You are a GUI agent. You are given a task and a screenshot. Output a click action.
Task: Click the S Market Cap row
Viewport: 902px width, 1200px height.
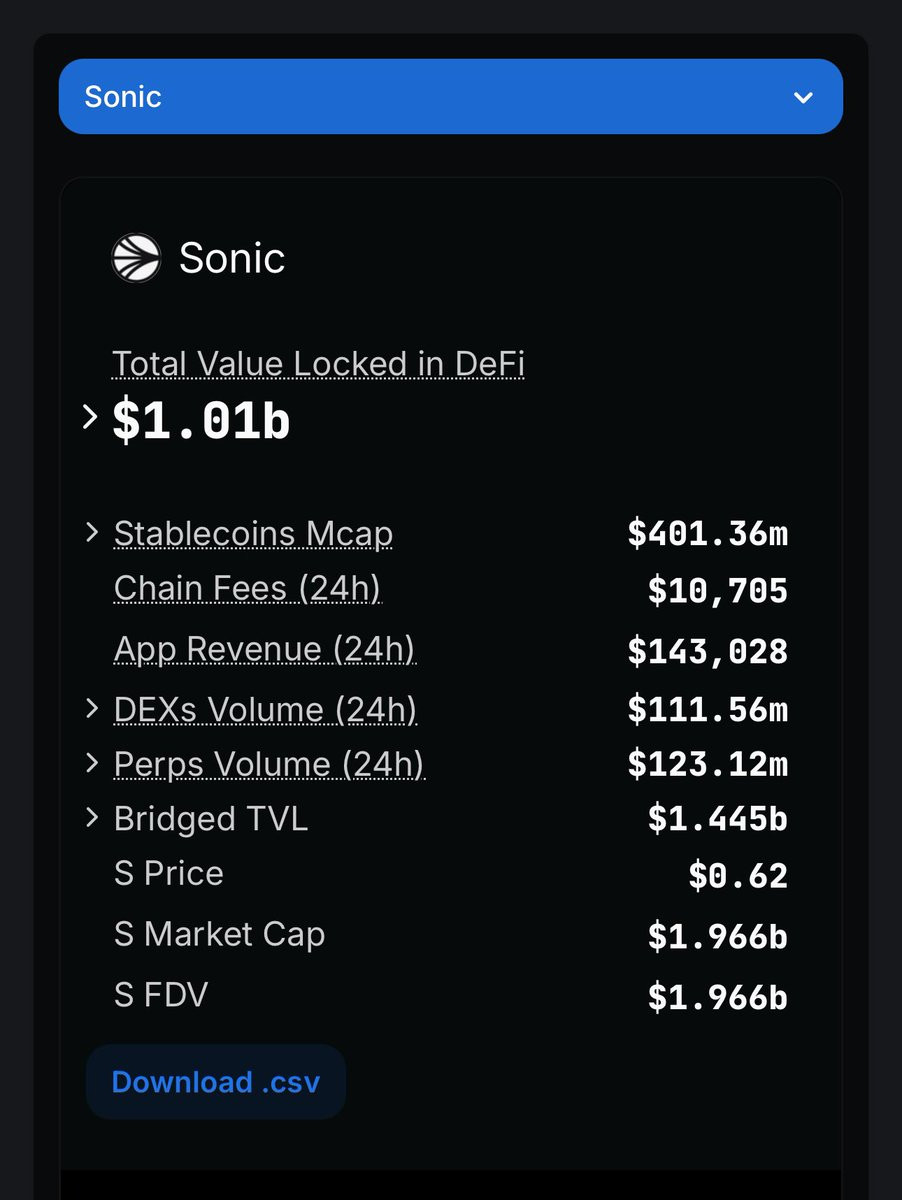click(x=451, y=935)
